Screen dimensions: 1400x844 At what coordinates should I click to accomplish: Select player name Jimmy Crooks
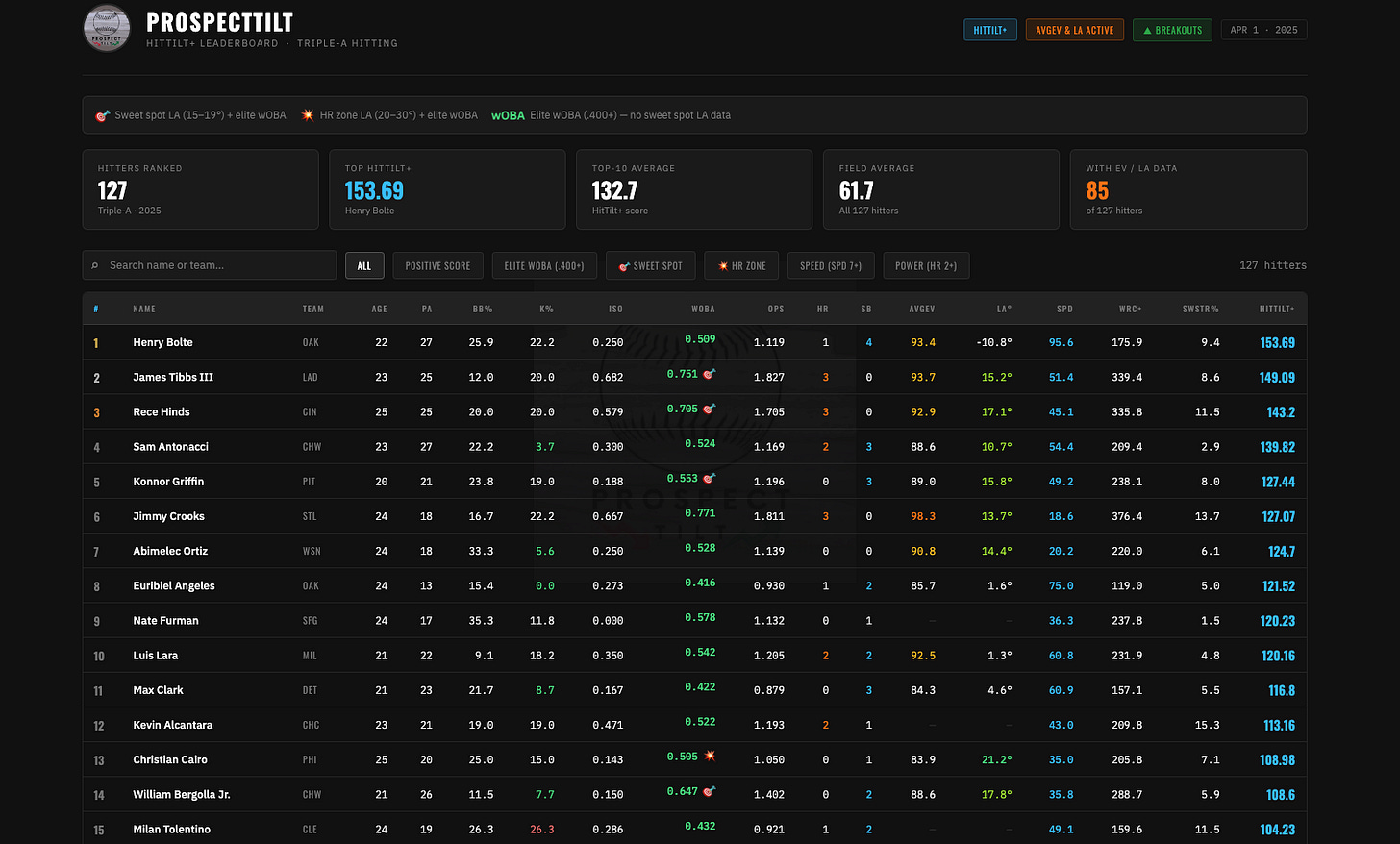[168, 516]
